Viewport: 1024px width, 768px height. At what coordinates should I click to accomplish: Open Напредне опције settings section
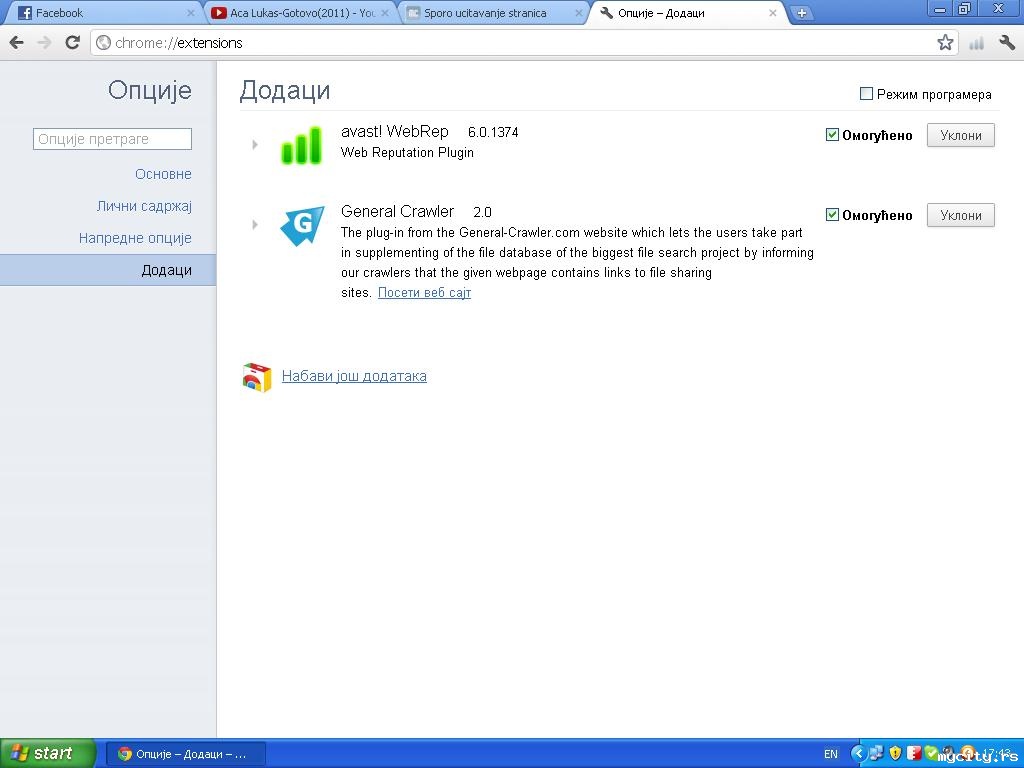(135, 238)
